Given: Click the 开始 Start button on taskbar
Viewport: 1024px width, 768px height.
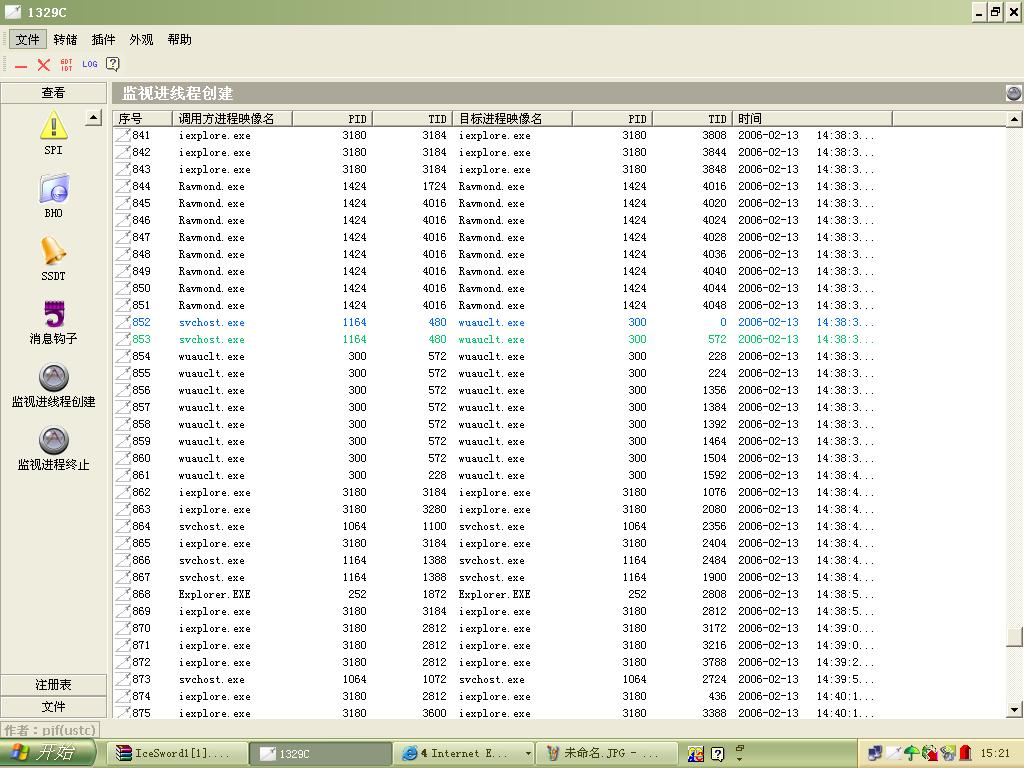Looking at the screenshot, I should [x=47, y=753].
